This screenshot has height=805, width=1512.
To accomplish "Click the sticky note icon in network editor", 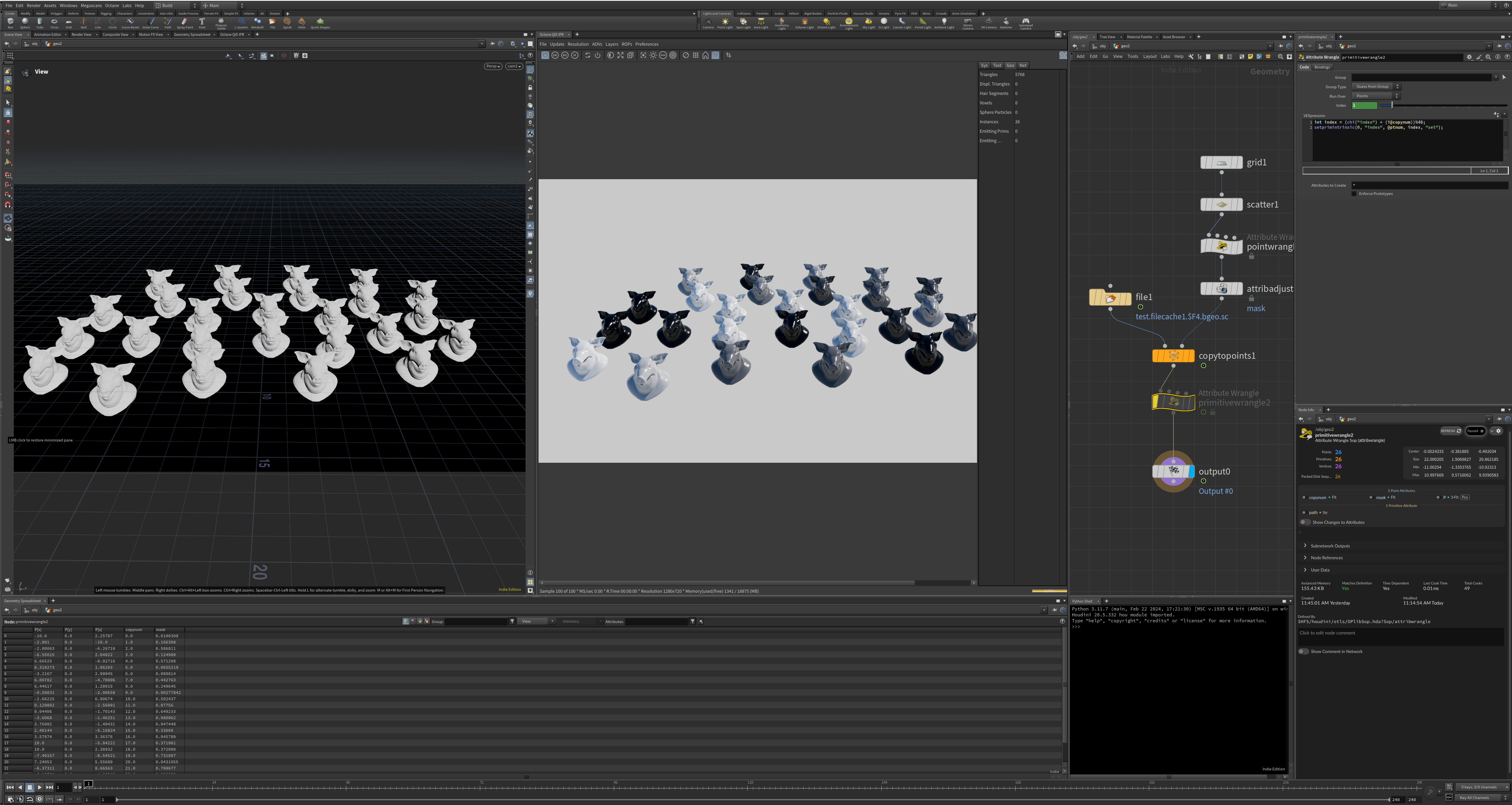I will coord(1250,57).
